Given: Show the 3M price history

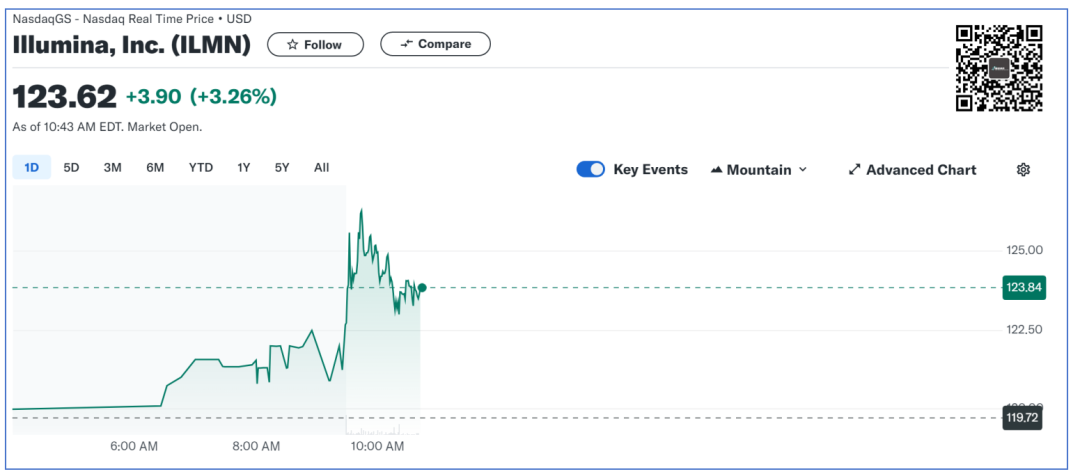Looking at the screenshot, I should tap(112, 168).
